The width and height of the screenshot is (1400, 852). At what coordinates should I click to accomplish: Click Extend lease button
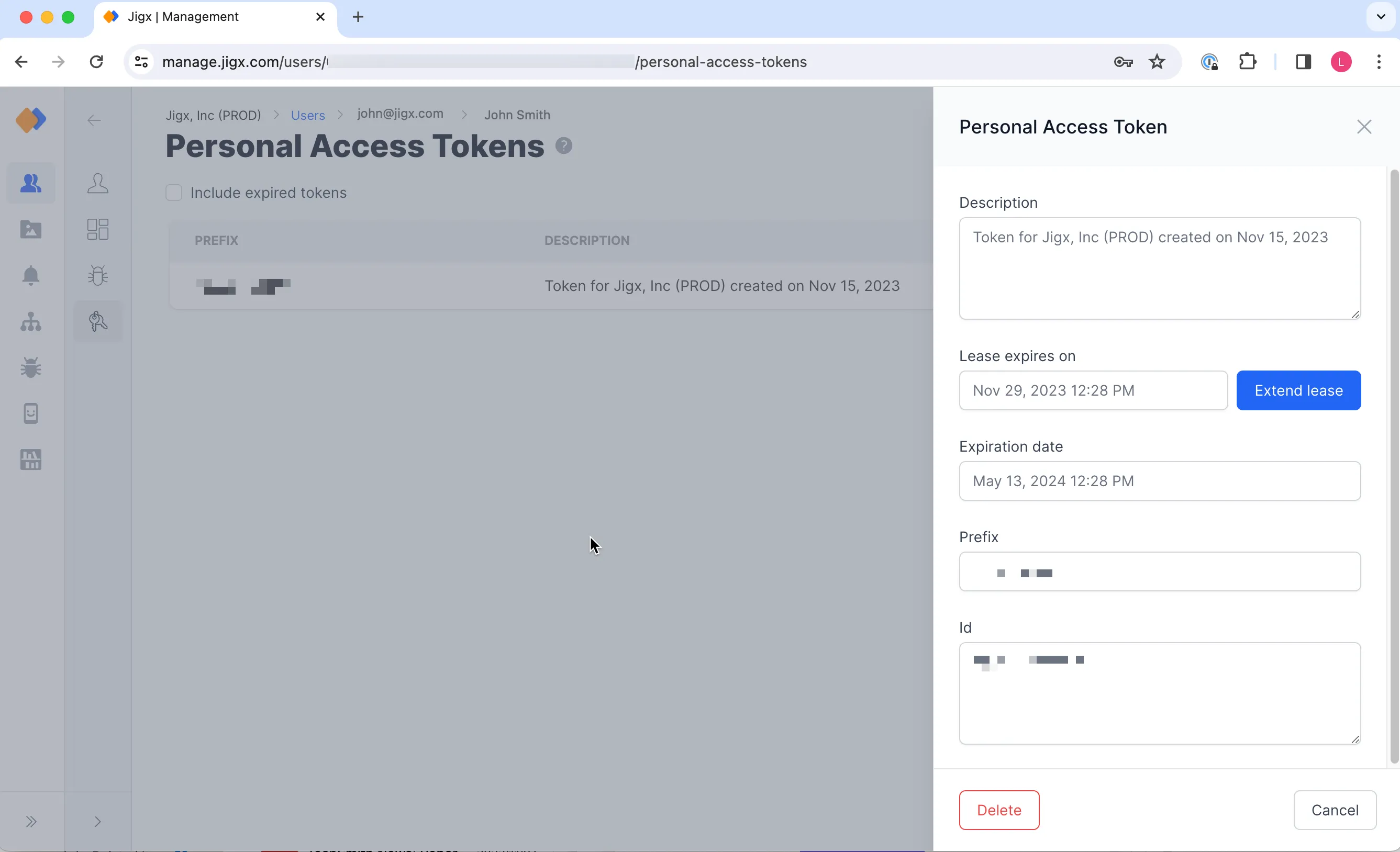point(1298,390)
